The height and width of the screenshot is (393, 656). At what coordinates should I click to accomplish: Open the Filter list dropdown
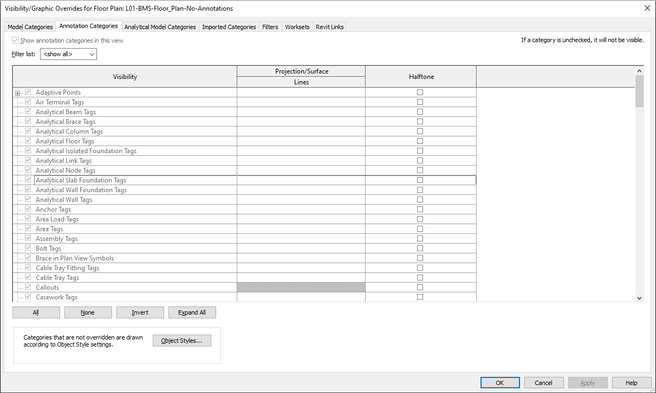coord(69,54)
